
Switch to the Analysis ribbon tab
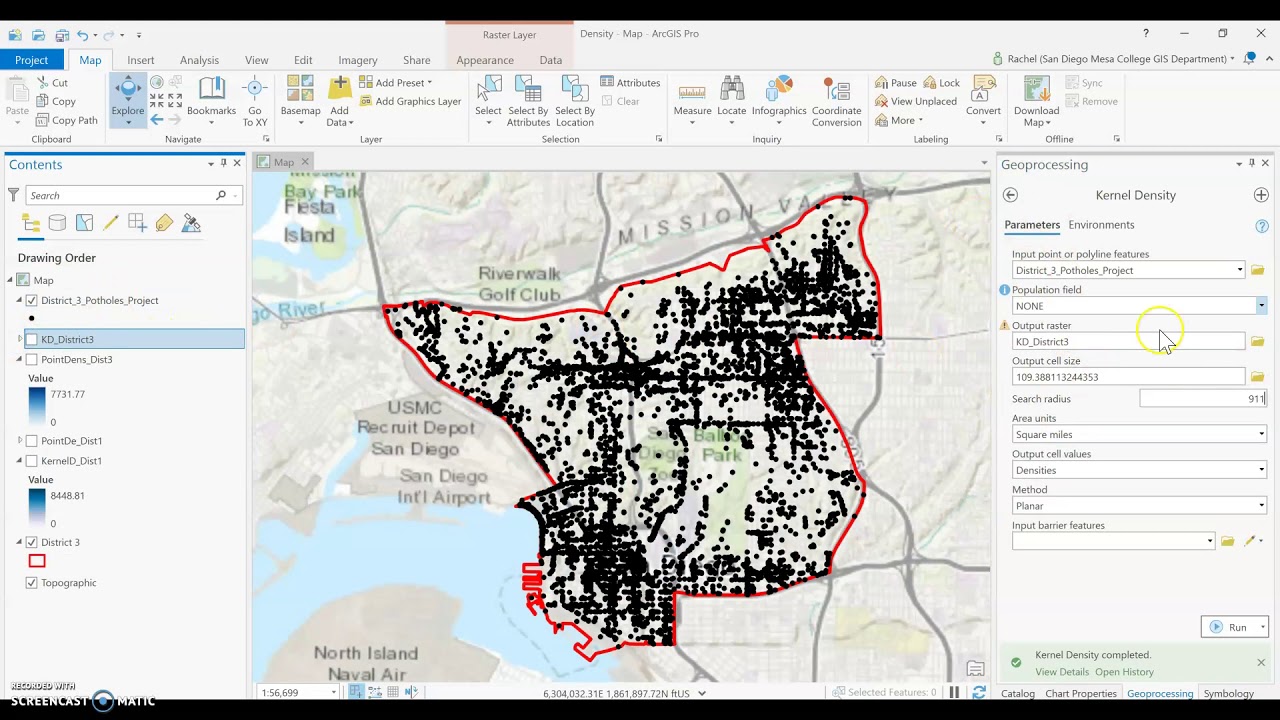pos(199,60)
